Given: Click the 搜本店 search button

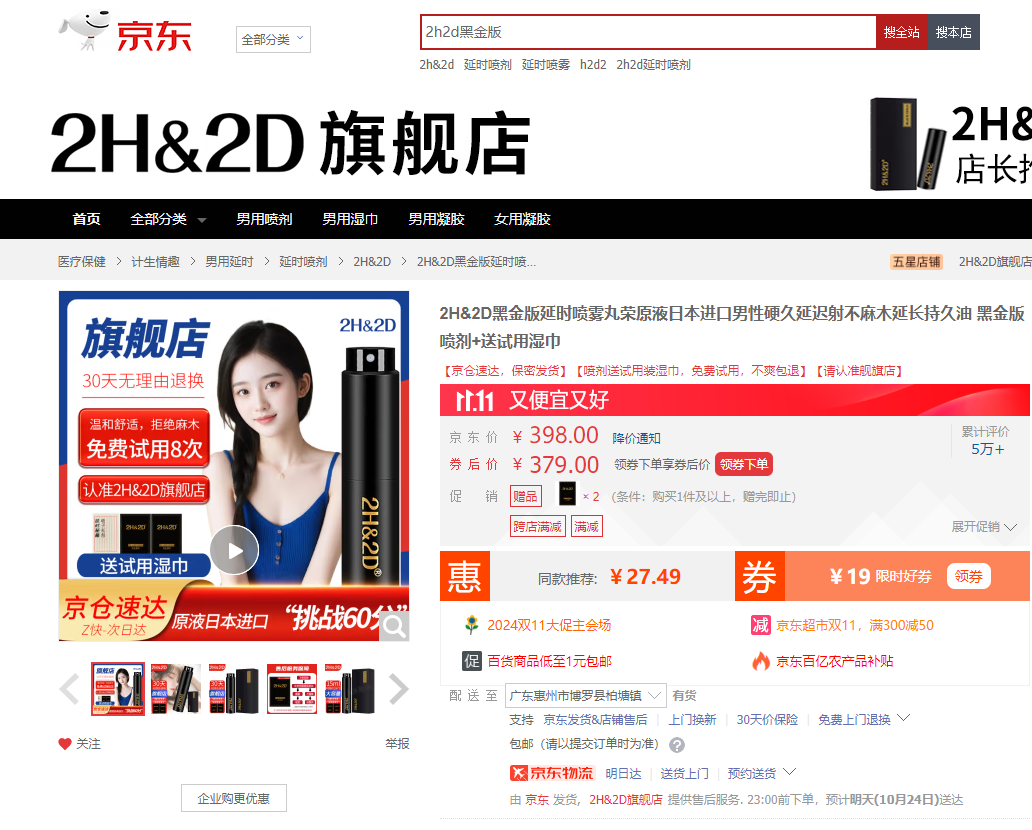Looking at the screenshot, I should click(x=954, y=32).
